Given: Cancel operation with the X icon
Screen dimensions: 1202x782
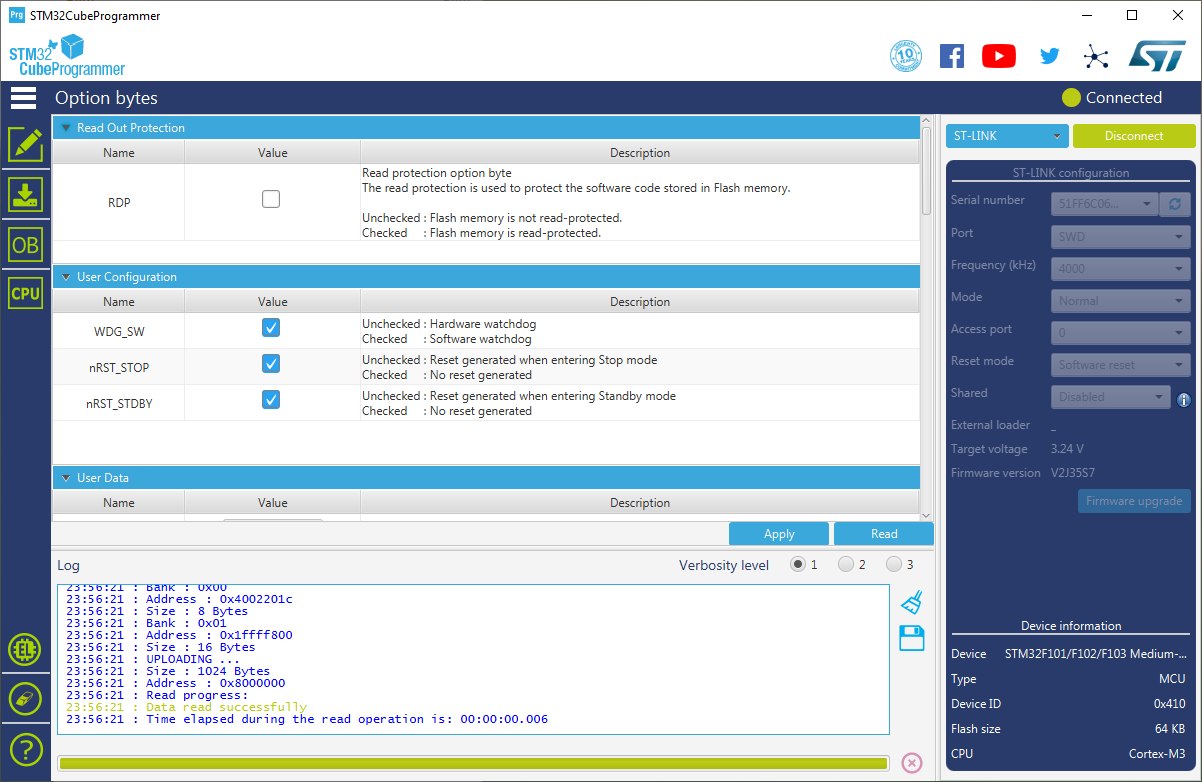Looking at the screenshot, I should [912, 763].
